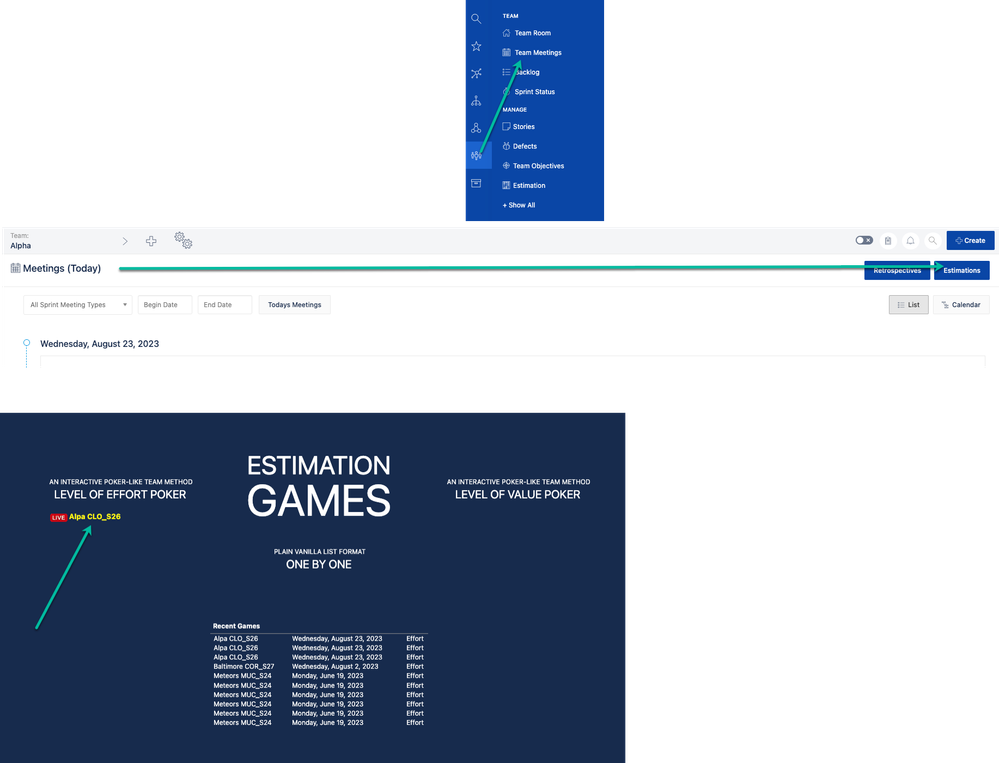999x763 pixels.
Task: Click the Todays Meetings button
Action: (x=294, y=304)
